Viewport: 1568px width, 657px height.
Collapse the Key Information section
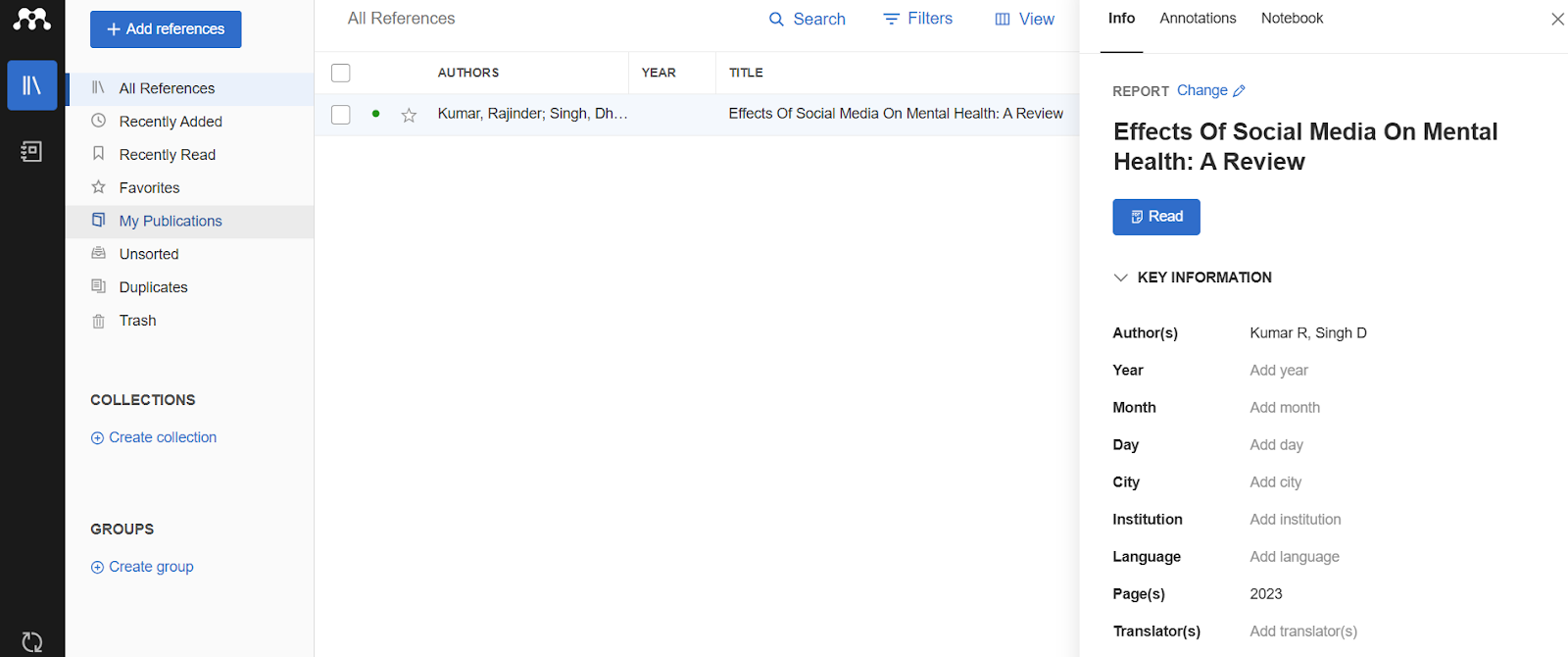(1120, 278)
